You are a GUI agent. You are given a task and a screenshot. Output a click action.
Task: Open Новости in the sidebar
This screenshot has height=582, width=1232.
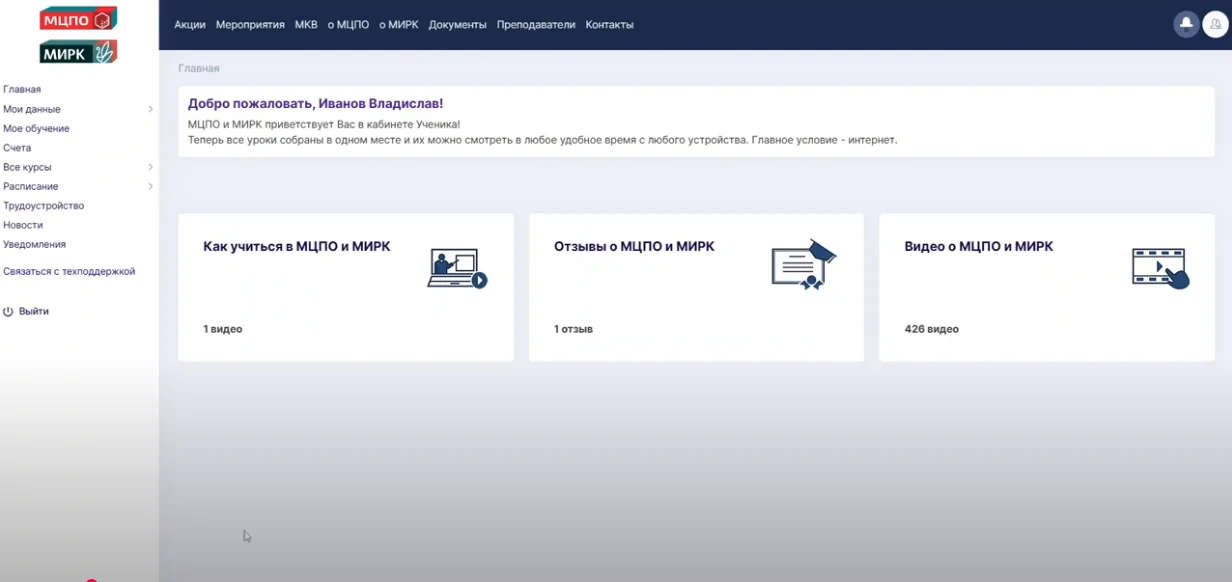pos(23,225)
